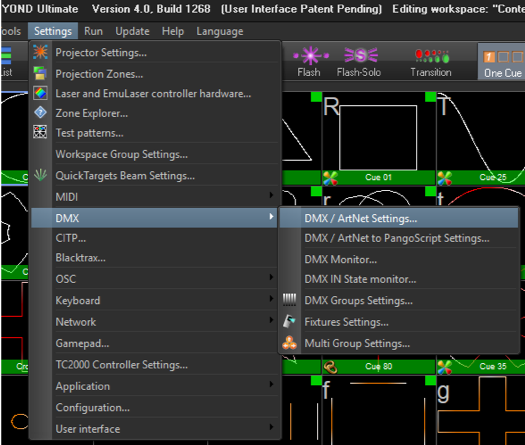Open DMX IN State monitor
This screenshot has width=525, height=445.
[399, 279]
